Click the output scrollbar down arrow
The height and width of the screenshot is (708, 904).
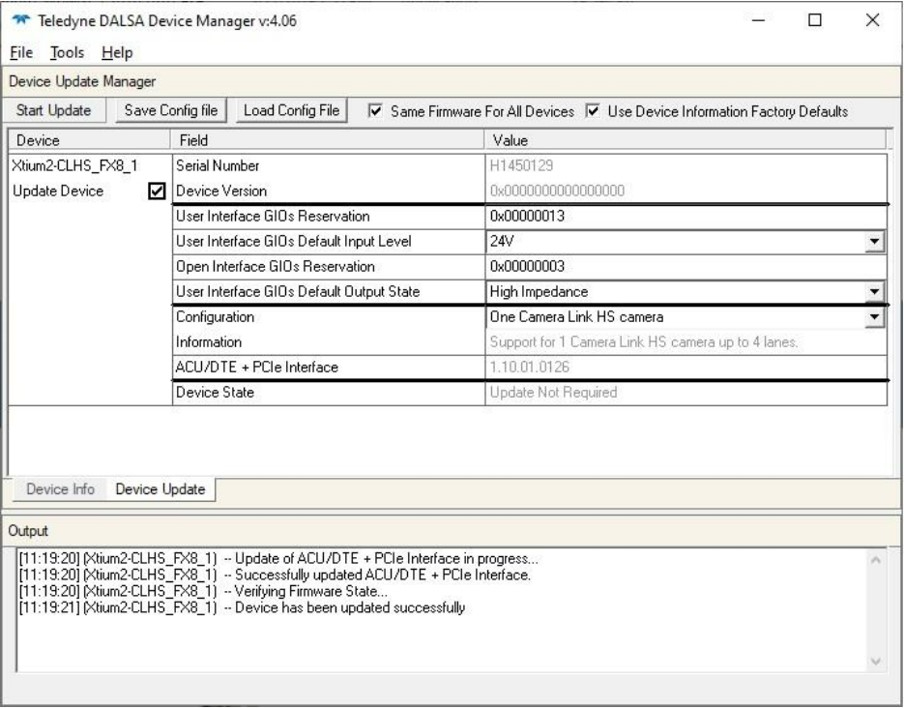876,661
